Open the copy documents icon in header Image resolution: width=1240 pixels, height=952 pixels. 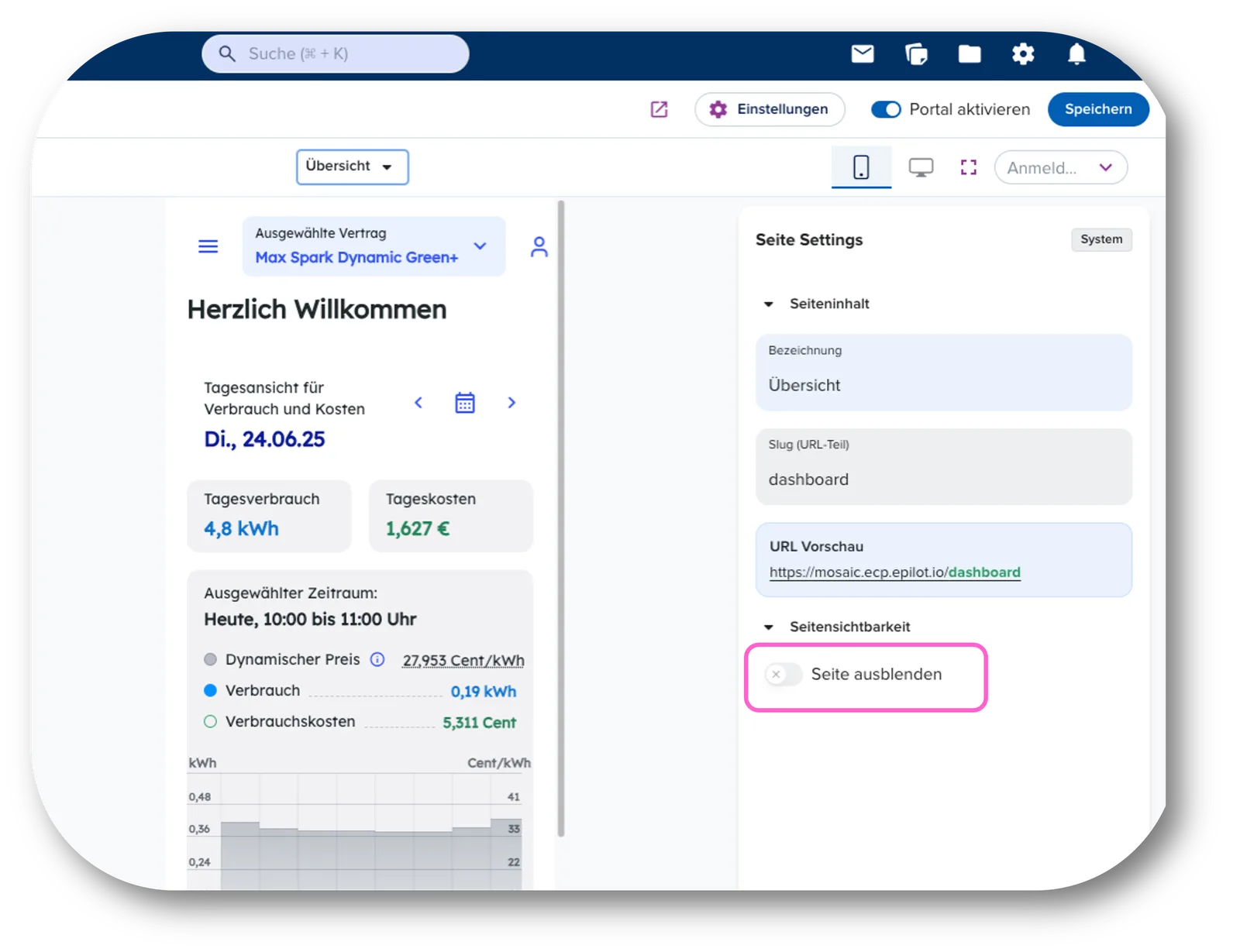tap(916, 54)
